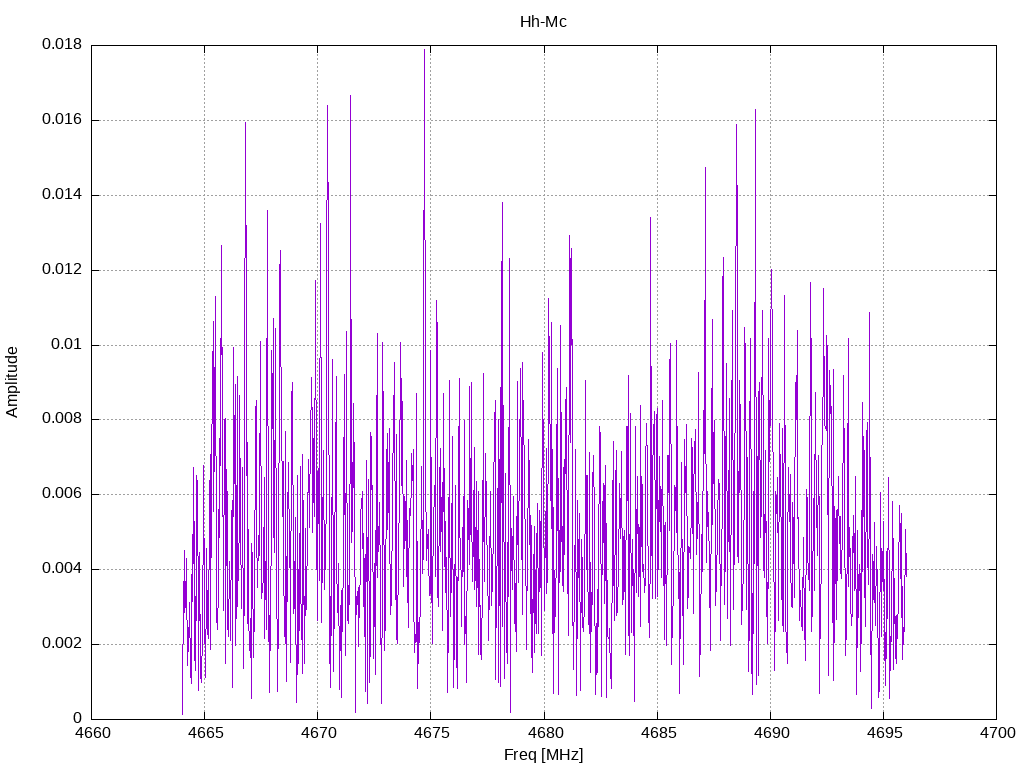Click the y-axis tick label 0.012
The image size is (1024, 768).
pos(62,270)
